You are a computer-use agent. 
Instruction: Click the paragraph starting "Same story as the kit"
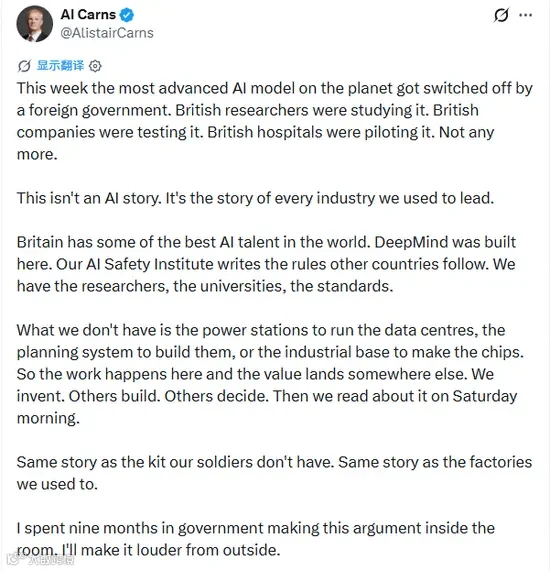click(x=274, y=473)
